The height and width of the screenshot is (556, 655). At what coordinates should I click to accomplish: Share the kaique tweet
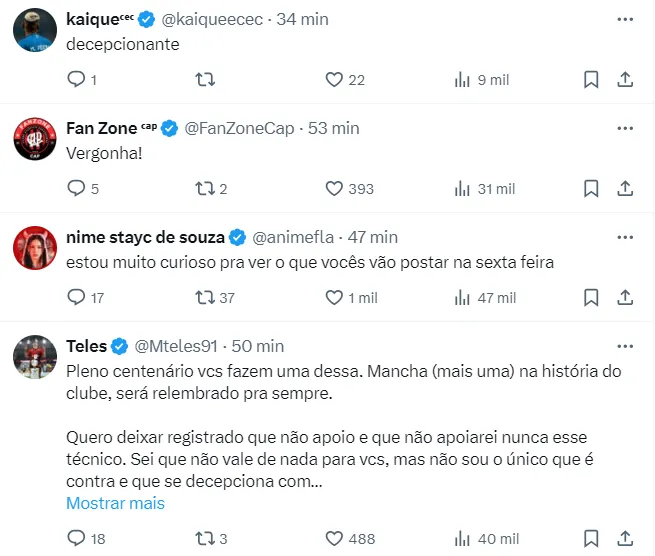coord(625,79)
